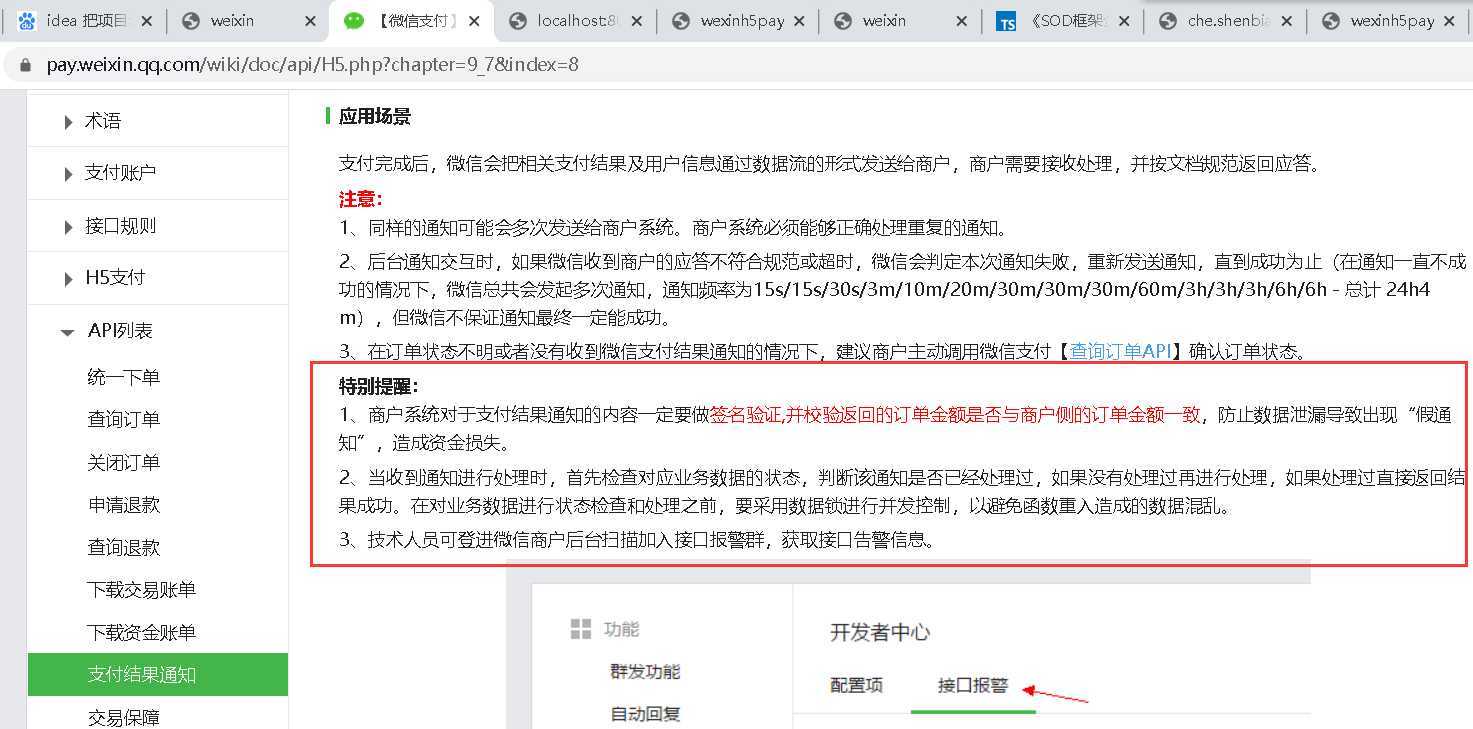The width and height of the screenshot is (1473, 729).
Task: Open the 下载交易账单 sidebar item
Action: [x=141, y=590]
